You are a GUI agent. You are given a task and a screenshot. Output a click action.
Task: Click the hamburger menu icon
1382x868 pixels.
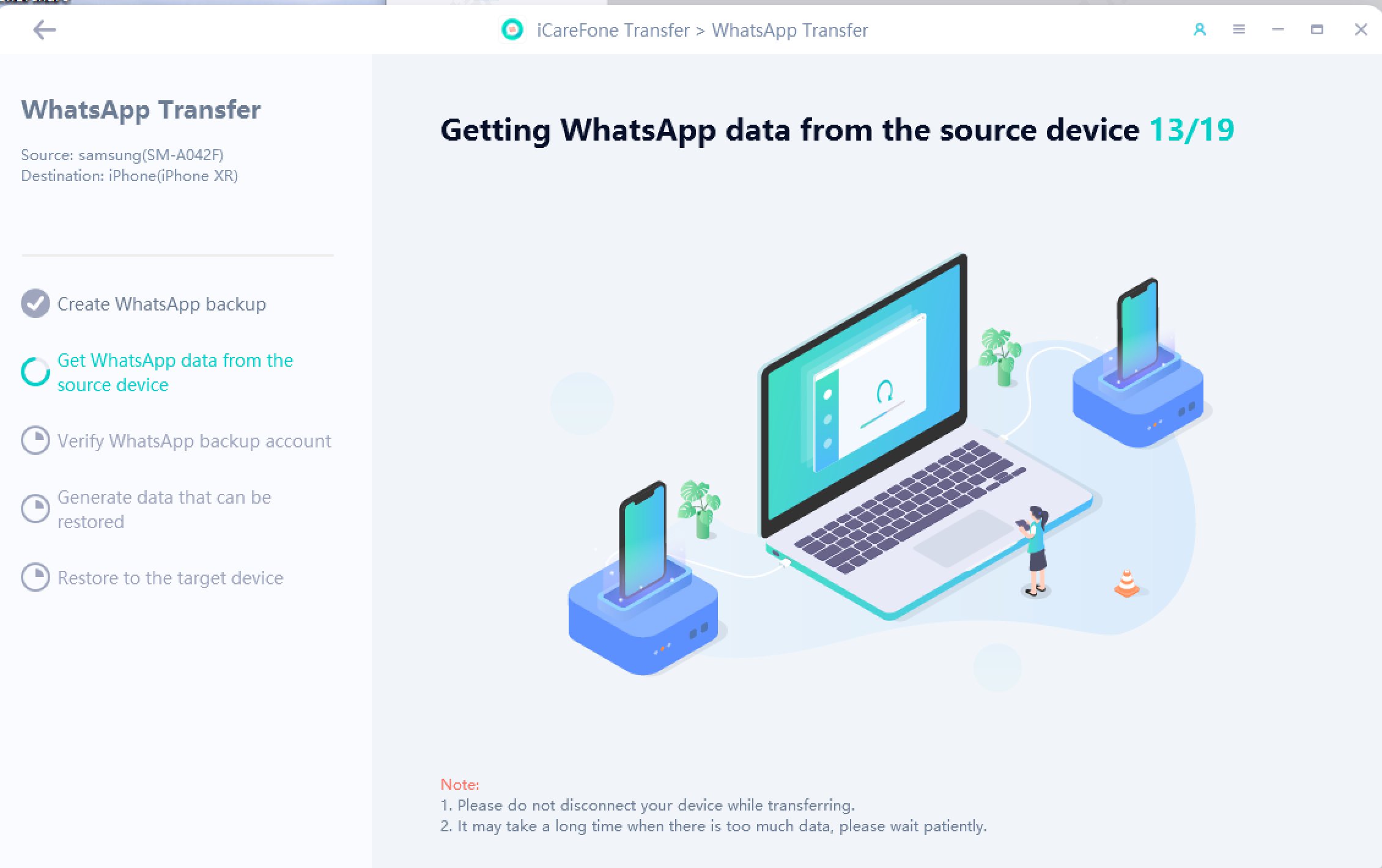point(1238,29)
